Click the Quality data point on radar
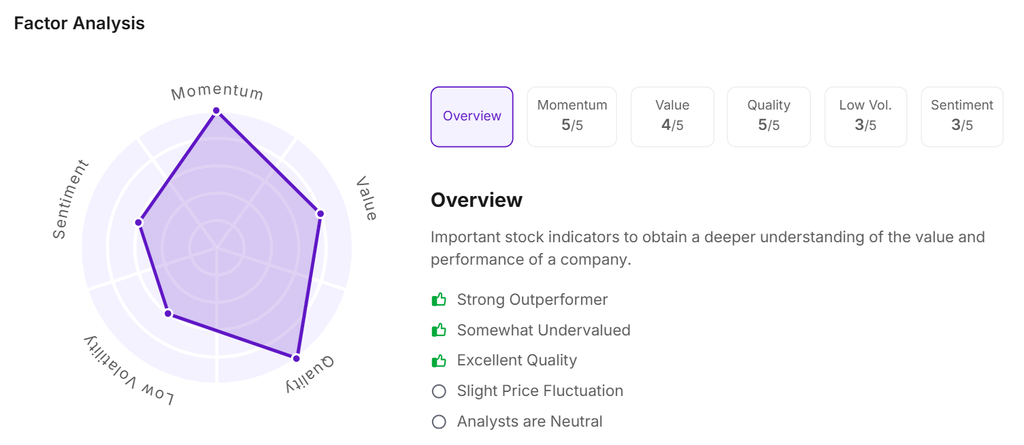Screen dimensions: 1024x445 click(297, 357)
